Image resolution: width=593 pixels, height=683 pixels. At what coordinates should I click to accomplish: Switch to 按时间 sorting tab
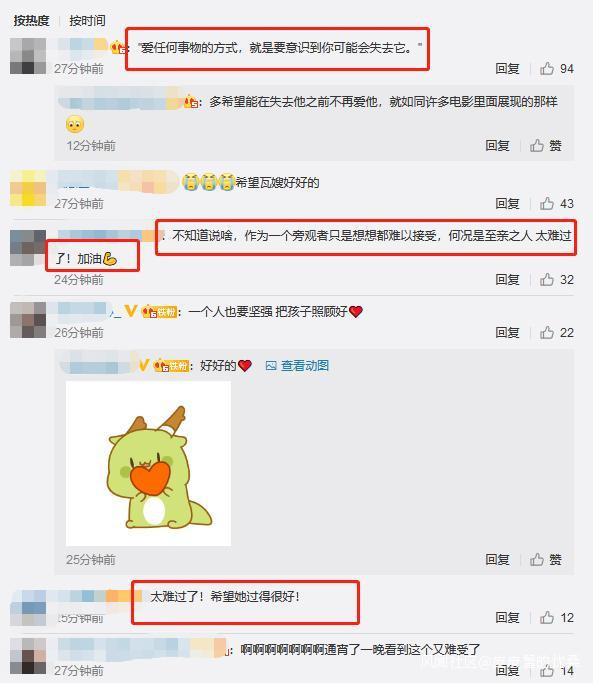click(x=88, y=20)
